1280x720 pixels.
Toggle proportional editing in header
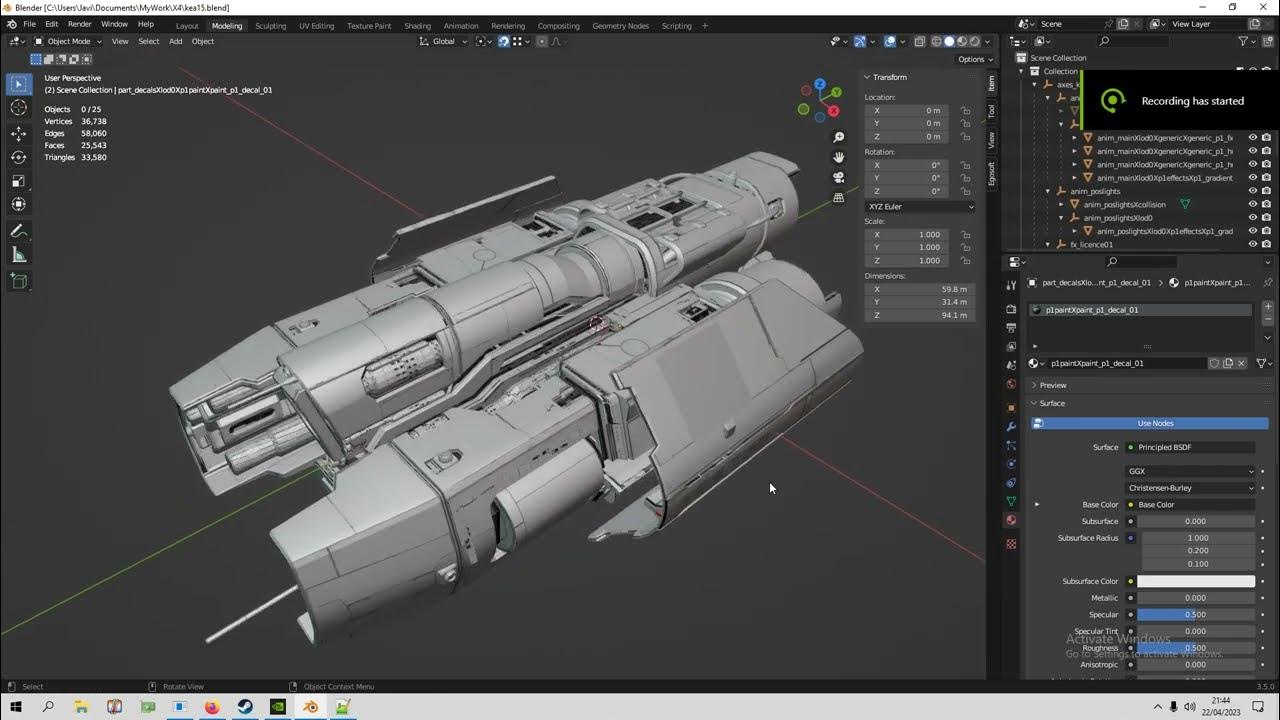pyautogui.click(x=540, y=41)
